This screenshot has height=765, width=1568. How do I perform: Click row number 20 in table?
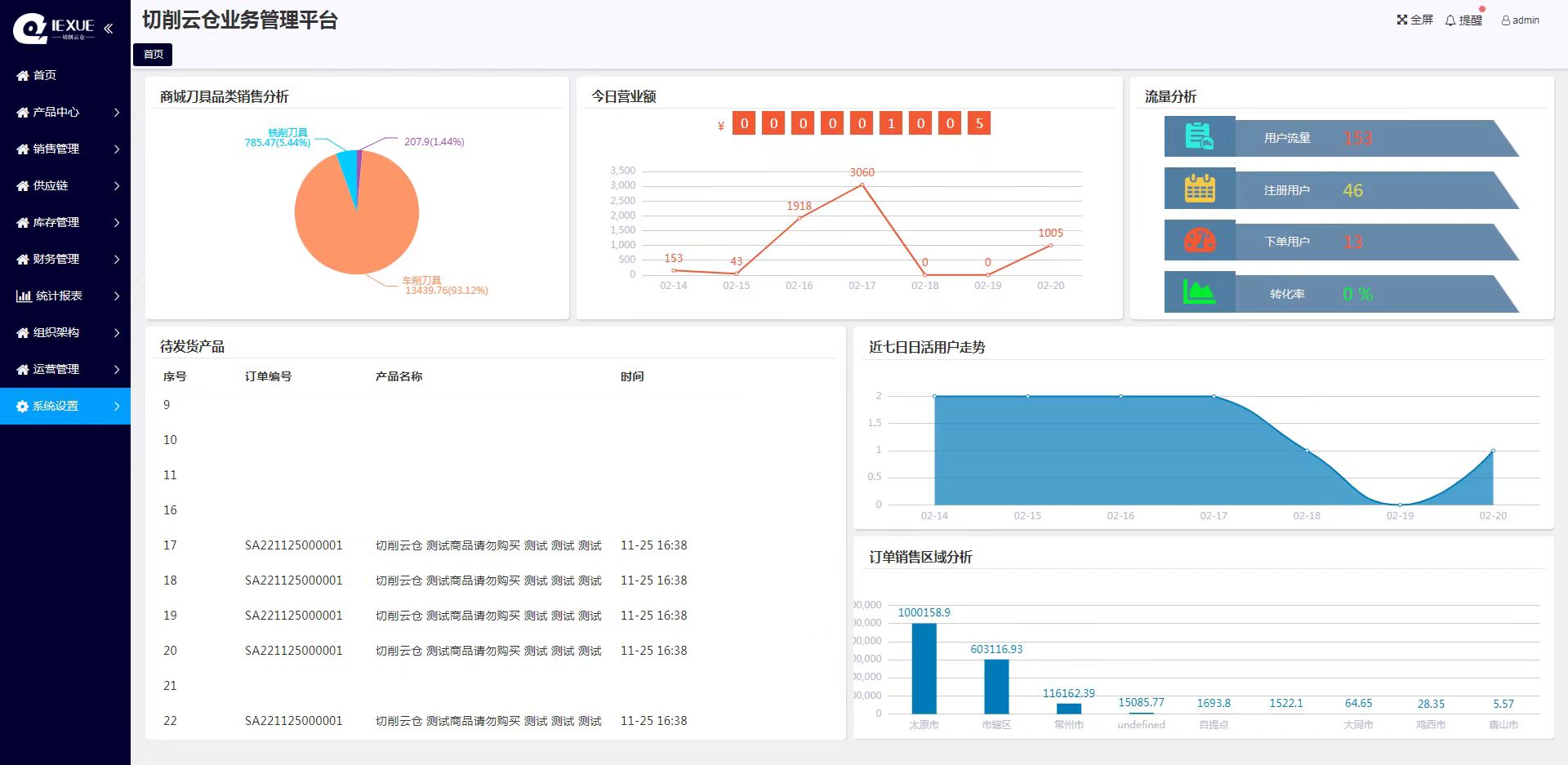[170, 651]
